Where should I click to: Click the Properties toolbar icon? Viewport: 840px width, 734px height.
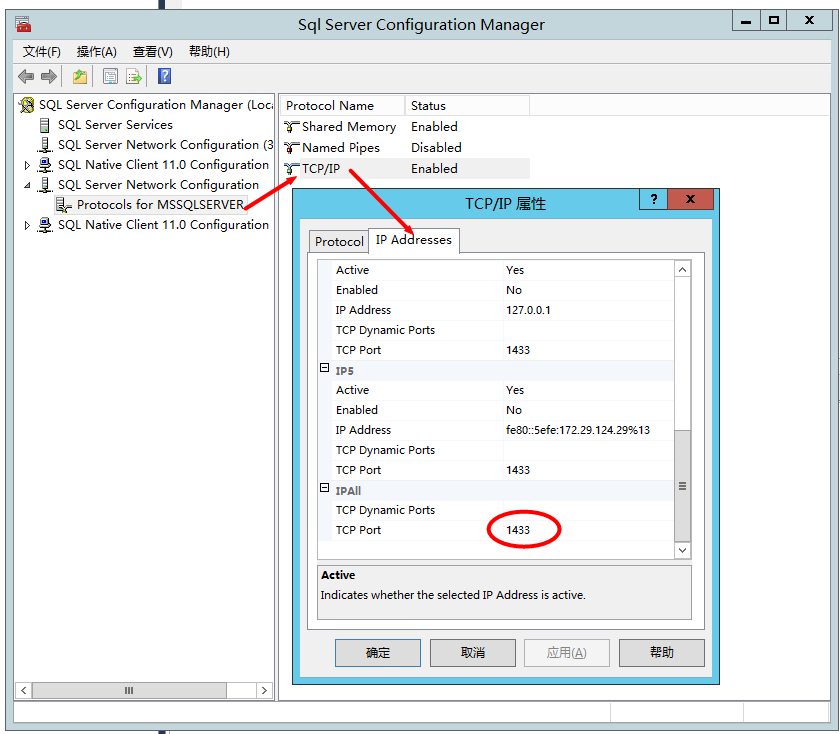coord(110,77)
